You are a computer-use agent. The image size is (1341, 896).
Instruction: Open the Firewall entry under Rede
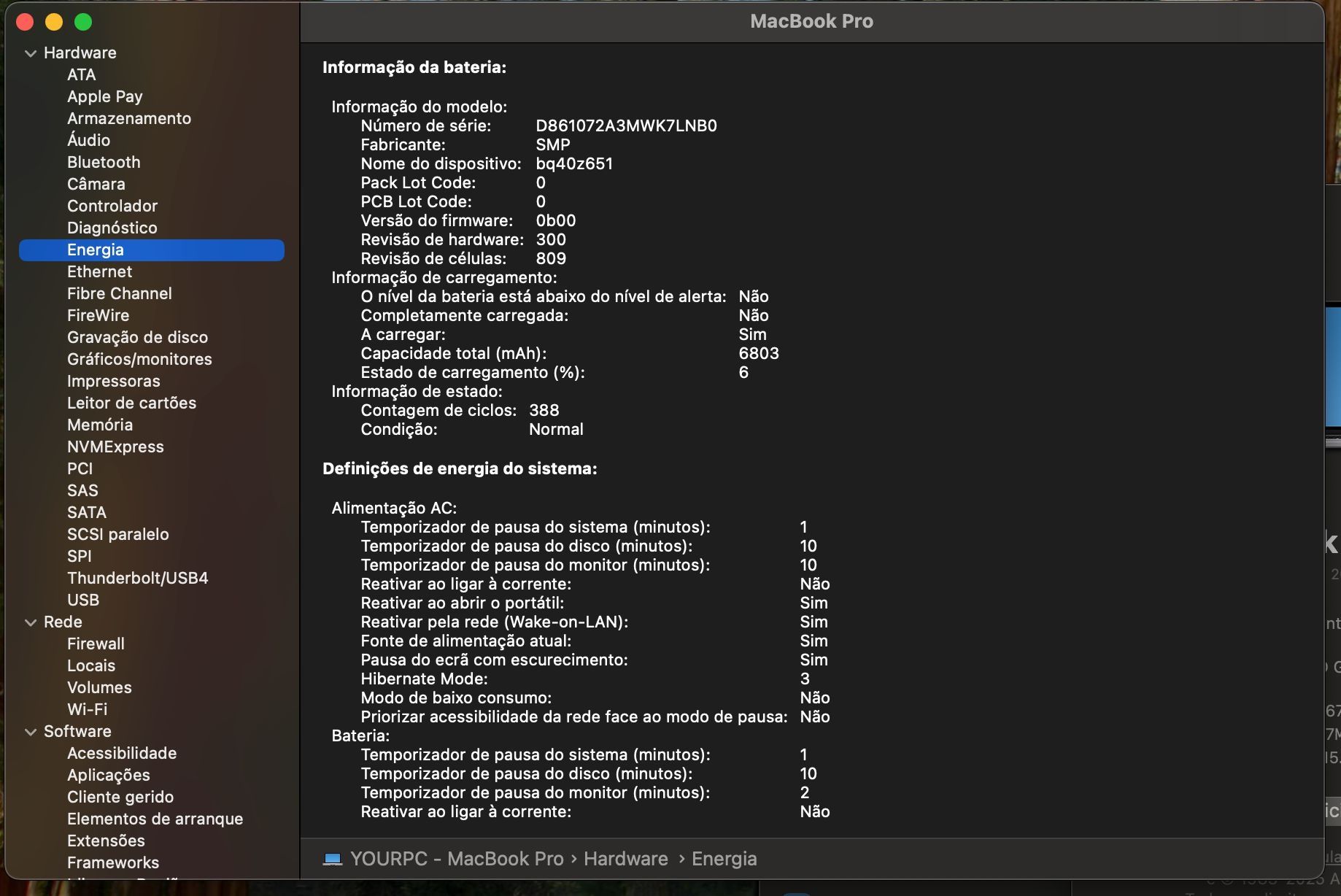tap(96, 644)
